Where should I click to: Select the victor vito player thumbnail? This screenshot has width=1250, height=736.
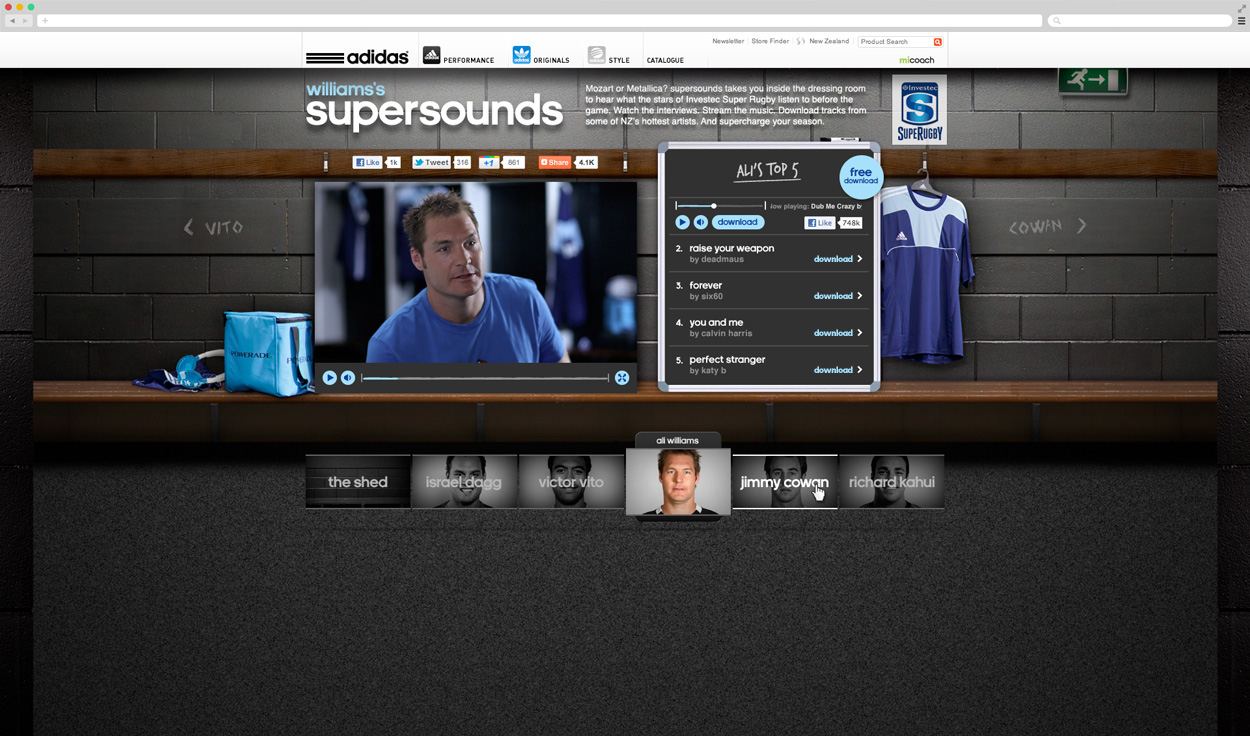click(x=571, y=482)
